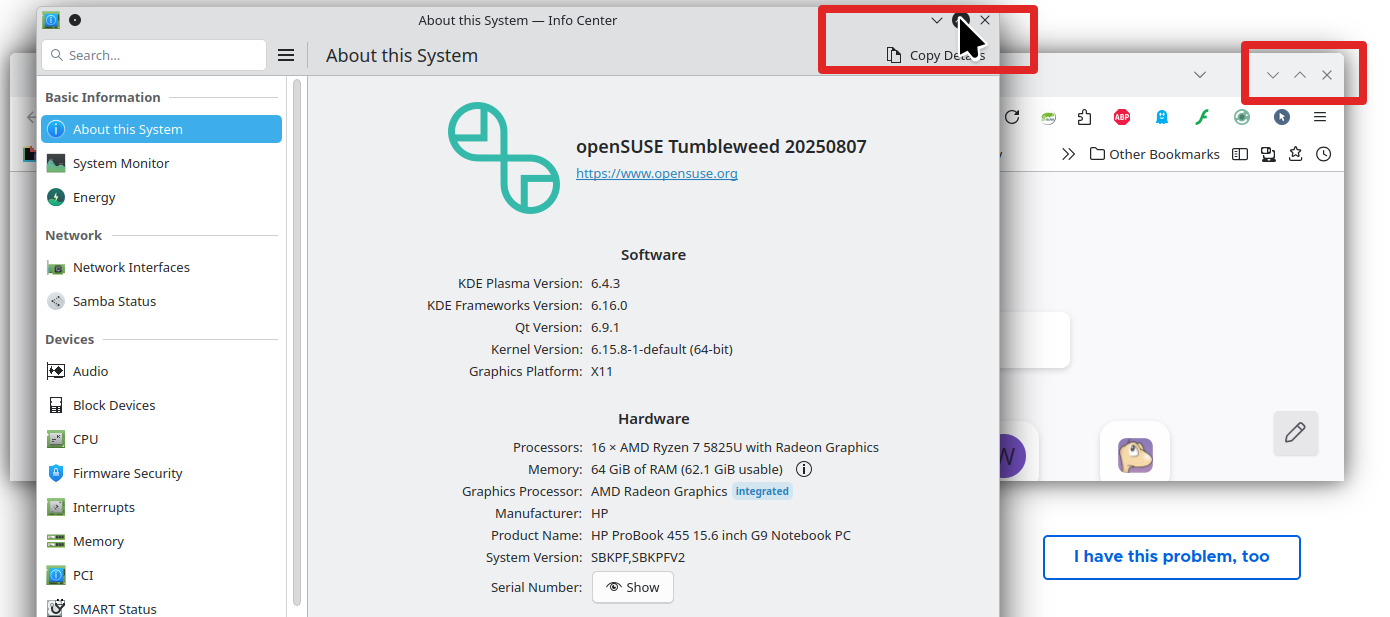This screenshot has width=1390, height=617.
Task: Click the Info Center search field
Action: tap(154, 55)
